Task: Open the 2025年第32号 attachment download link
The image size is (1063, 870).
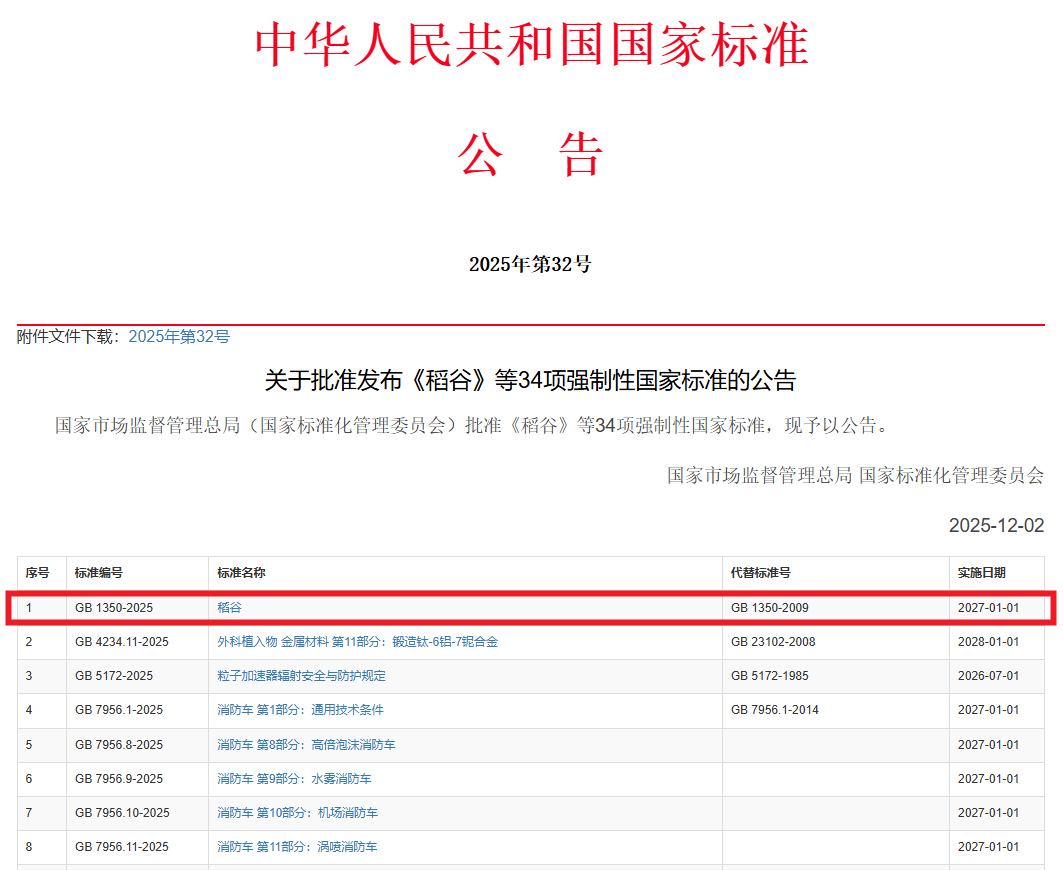Action: (179, 337)
